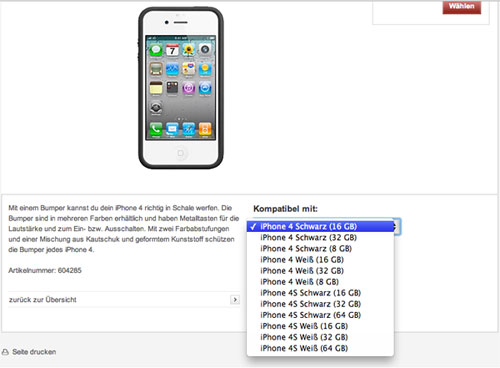Pick iPhone 4S Weiß (16 GB)

pyautogui.click(x=320, y=326)
